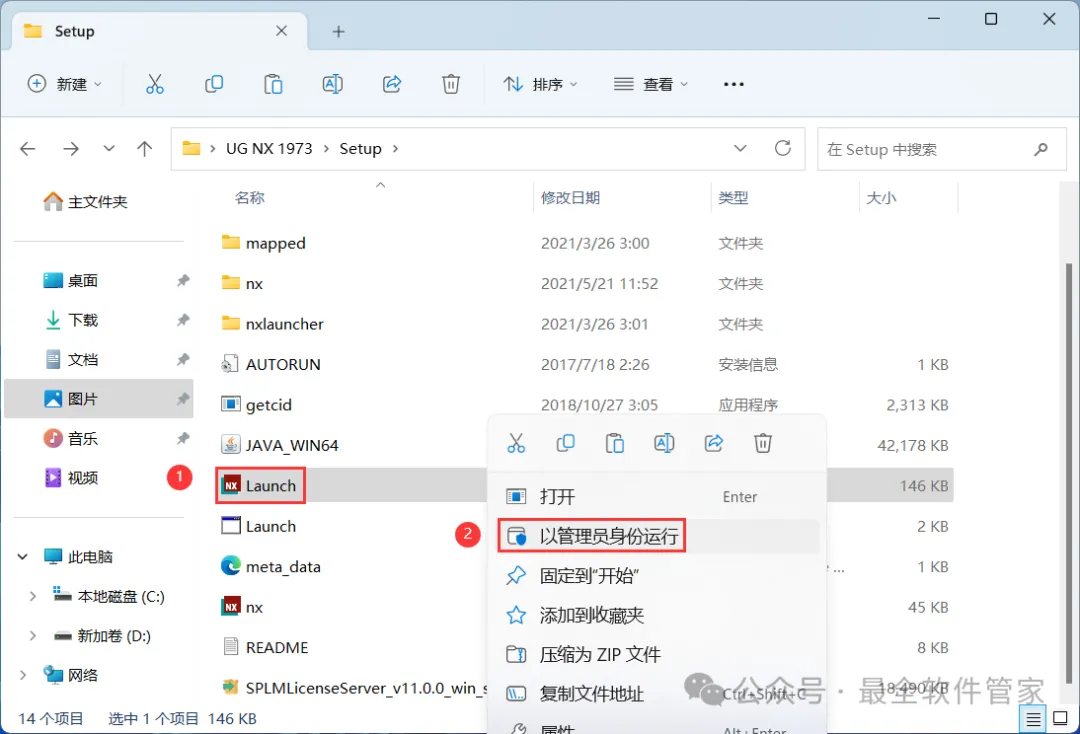Click the search magnifier icon

point(1041,149)
